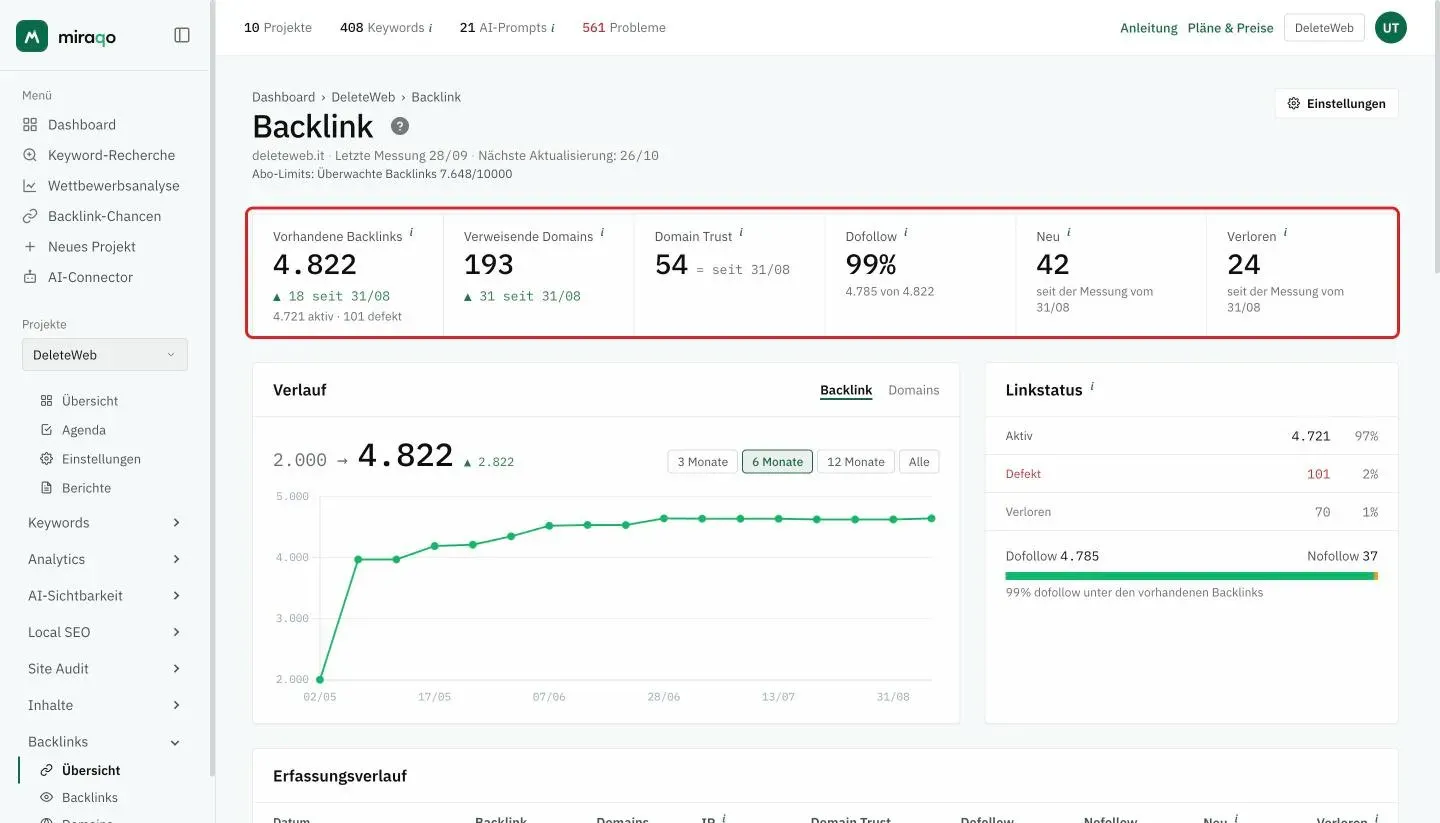Click the 02/05 starting data point

coord(320,680)
